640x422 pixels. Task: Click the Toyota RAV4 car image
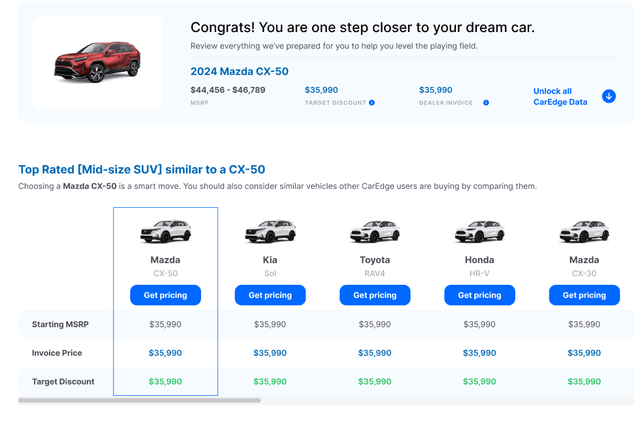[x=375, y=232]
